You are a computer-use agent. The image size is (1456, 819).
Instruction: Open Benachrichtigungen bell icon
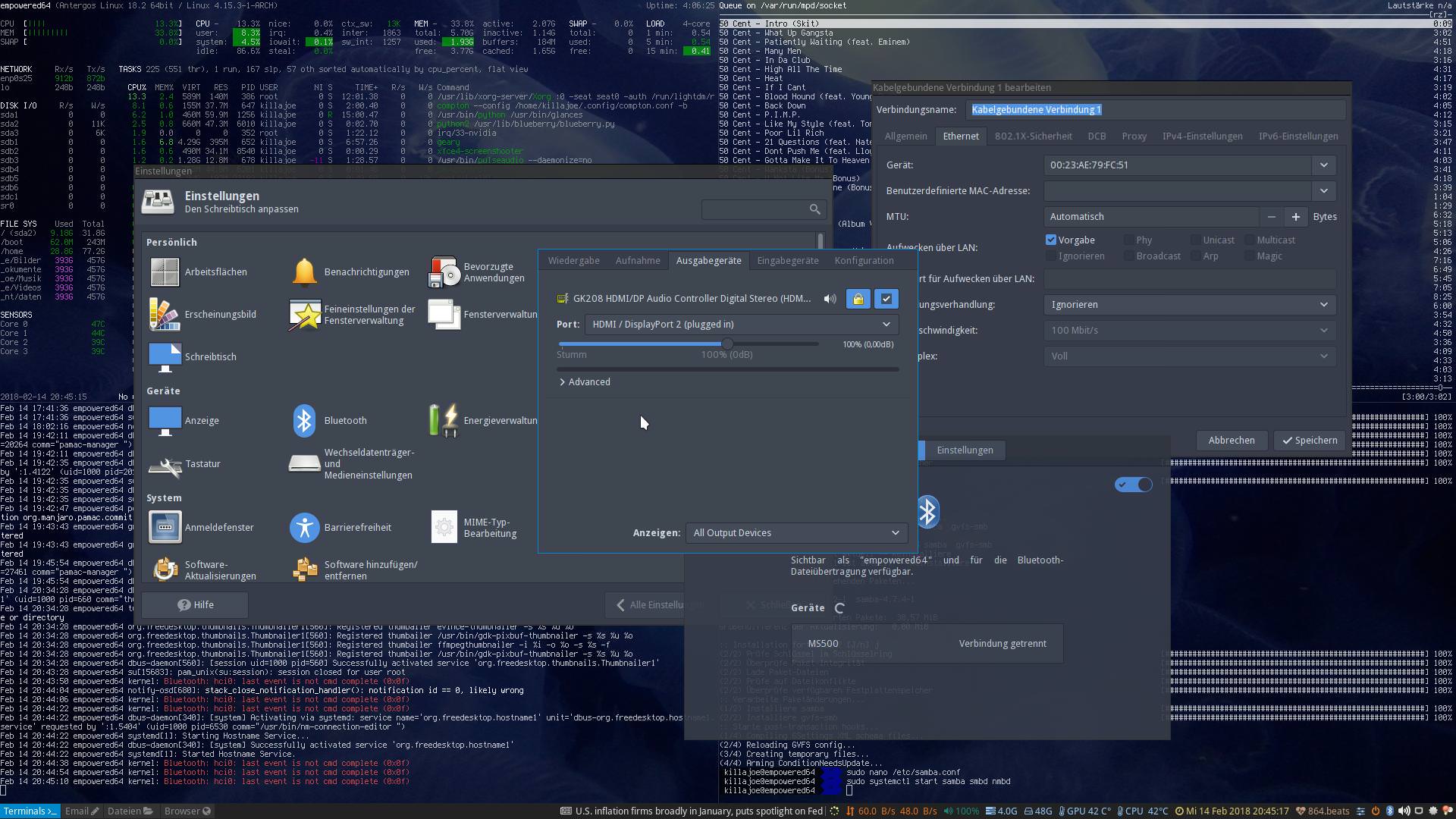pos(304,271)
